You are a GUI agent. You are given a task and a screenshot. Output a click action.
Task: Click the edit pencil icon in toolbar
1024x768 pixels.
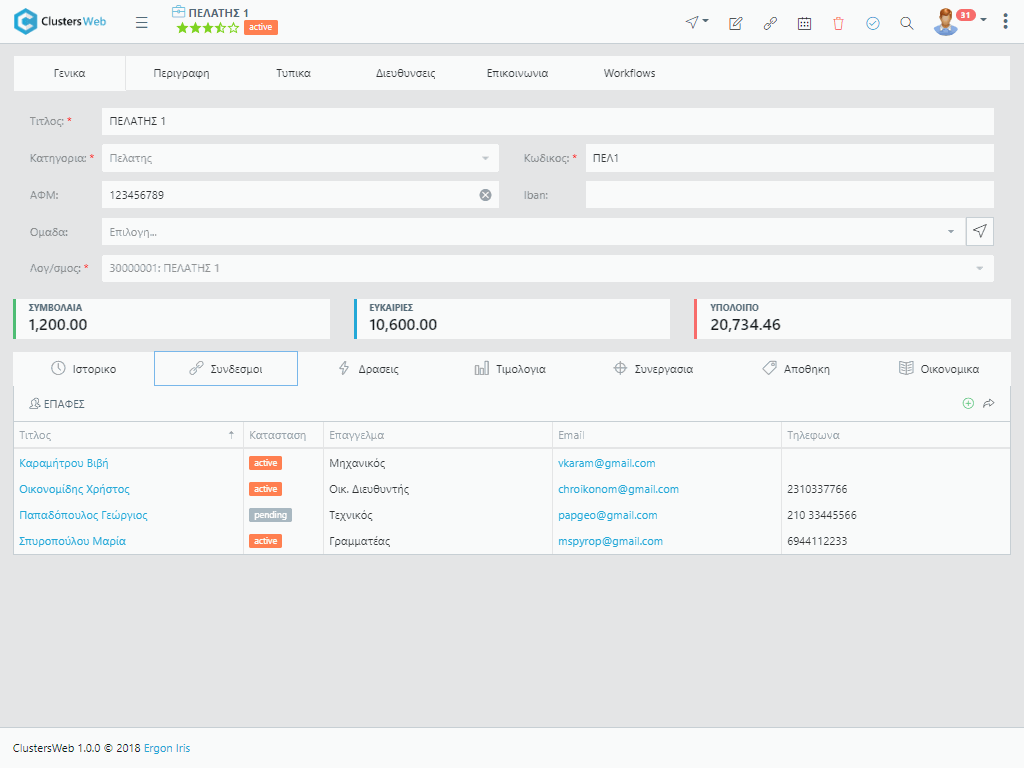coord(736,23)
